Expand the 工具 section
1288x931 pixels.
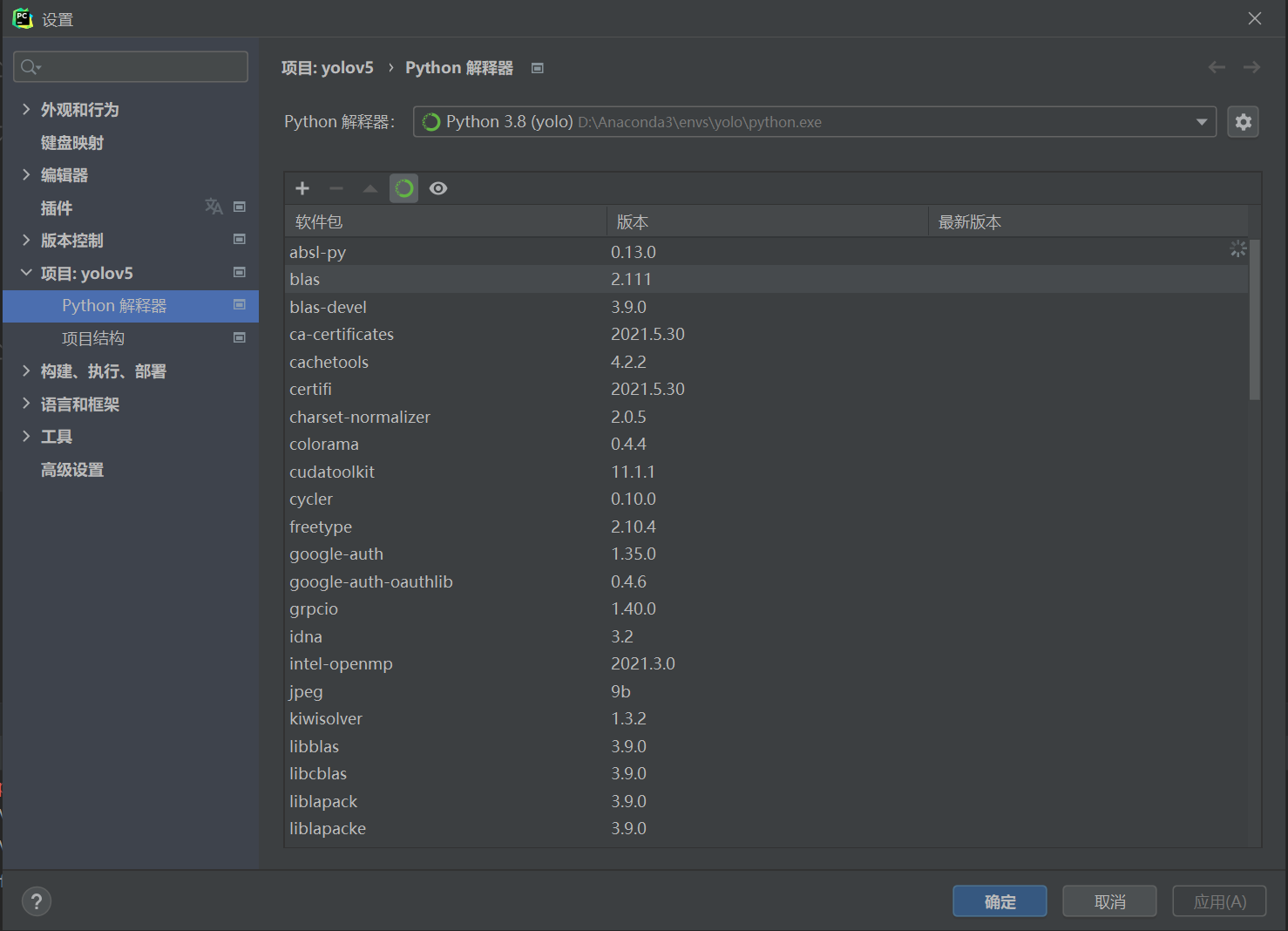pos(26,436)
